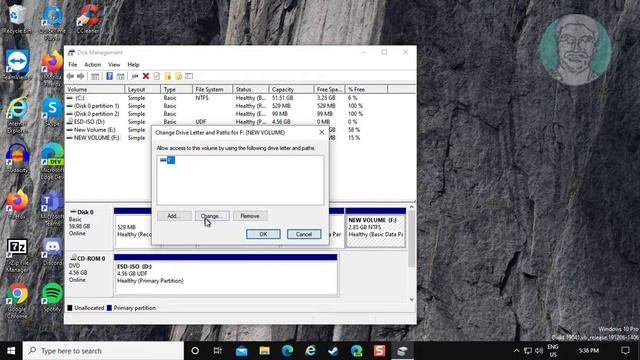This screenshot has width=640, height=360.
Task: Click the red X Delete toolbar icon
Action: point(146,76)
